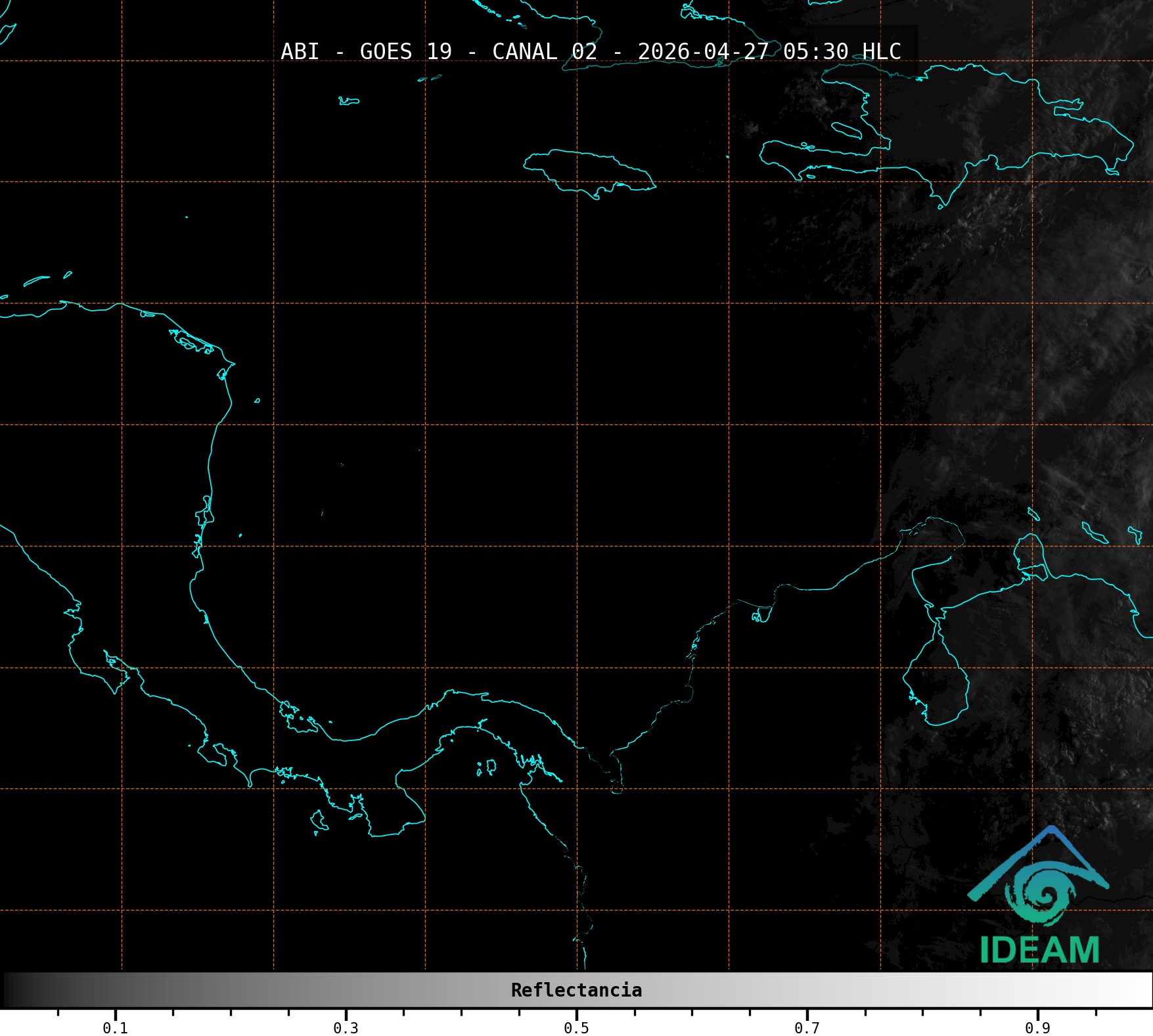Click the Coiba island outline south of Panama

click(319, 821)
